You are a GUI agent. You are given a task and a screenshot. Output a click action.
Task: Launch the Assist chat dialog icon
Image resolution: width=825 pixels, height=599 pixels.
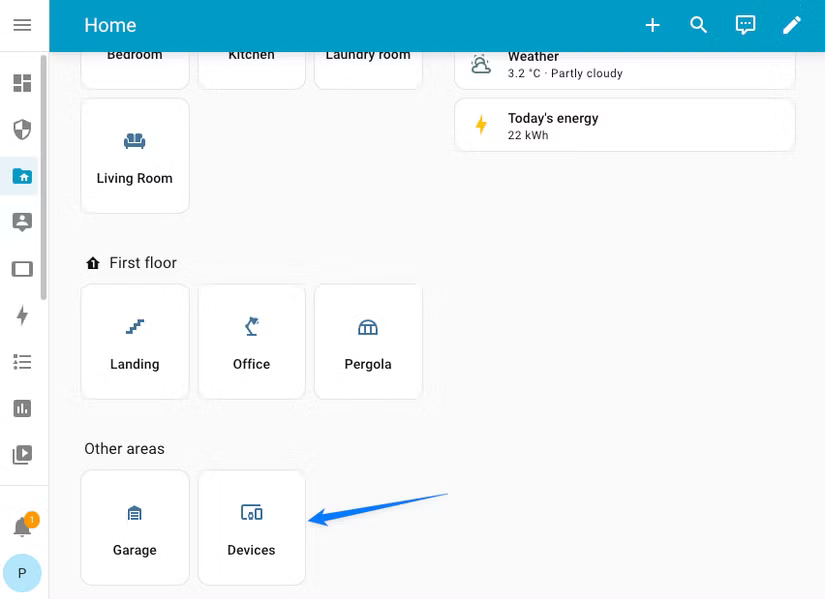[745, 25]
